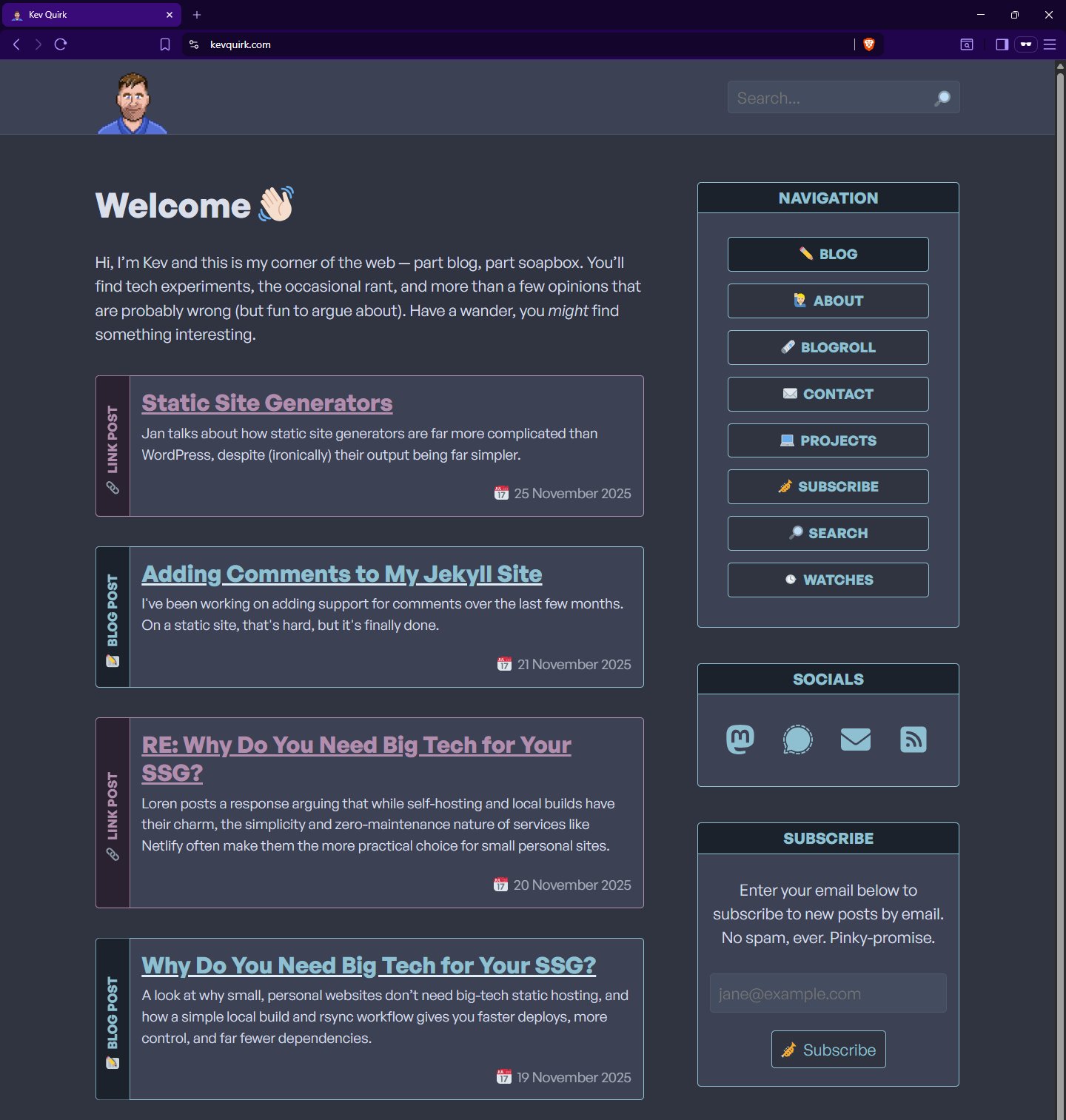The width and height of the screenshot is (1066, 1120).
Task: Click the SUBSCRIBE panel heading
Action: [828, 839]
